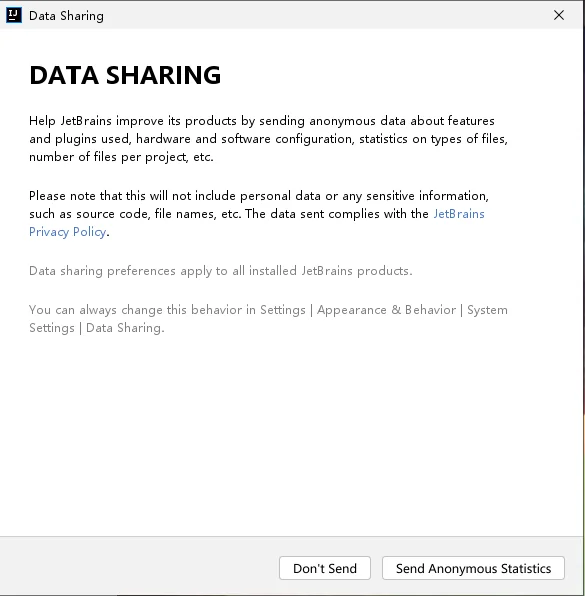This screenshot has width=585, height=596.
Task: Click the 'Help JetBrains improve its products' paragraph
Action: pyautogui.click(x=268, y=139)
